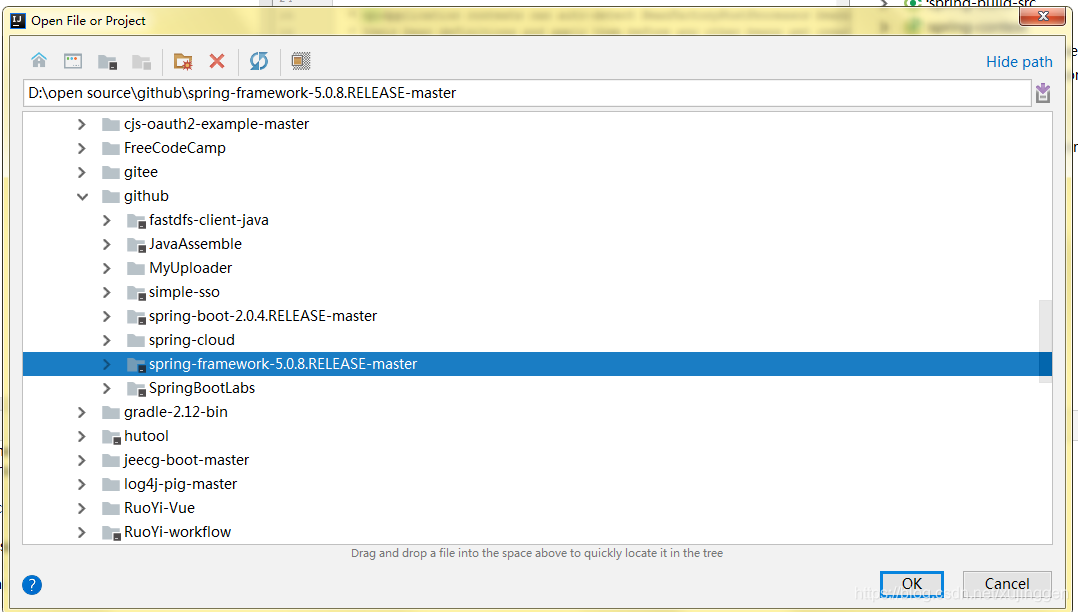1078x612 pixels.
Task: Expand the hutool folder
Action: [x=82, y=437]
